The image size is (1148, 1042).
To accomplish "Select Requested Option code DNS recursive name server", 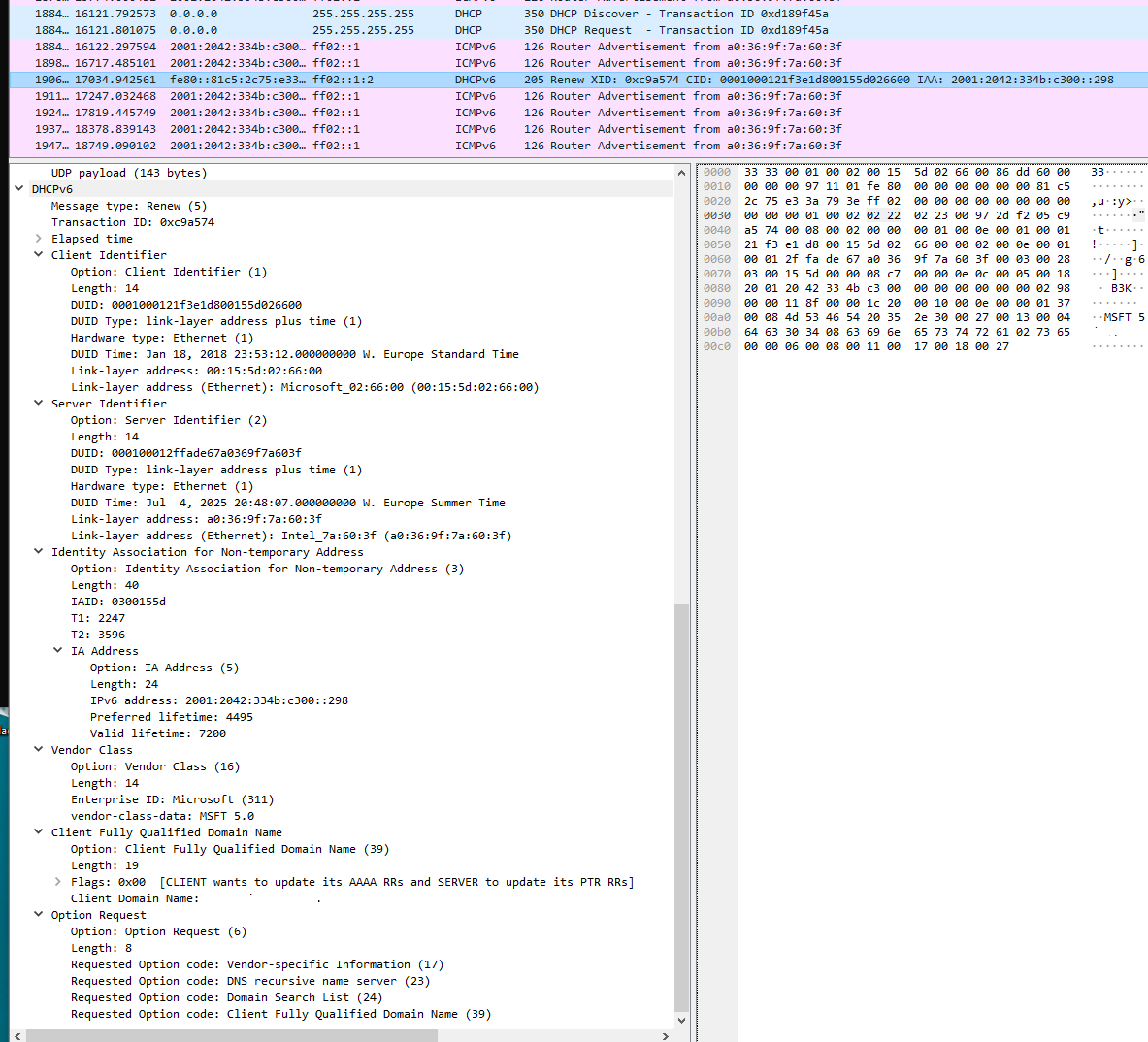I will point(250,981).
